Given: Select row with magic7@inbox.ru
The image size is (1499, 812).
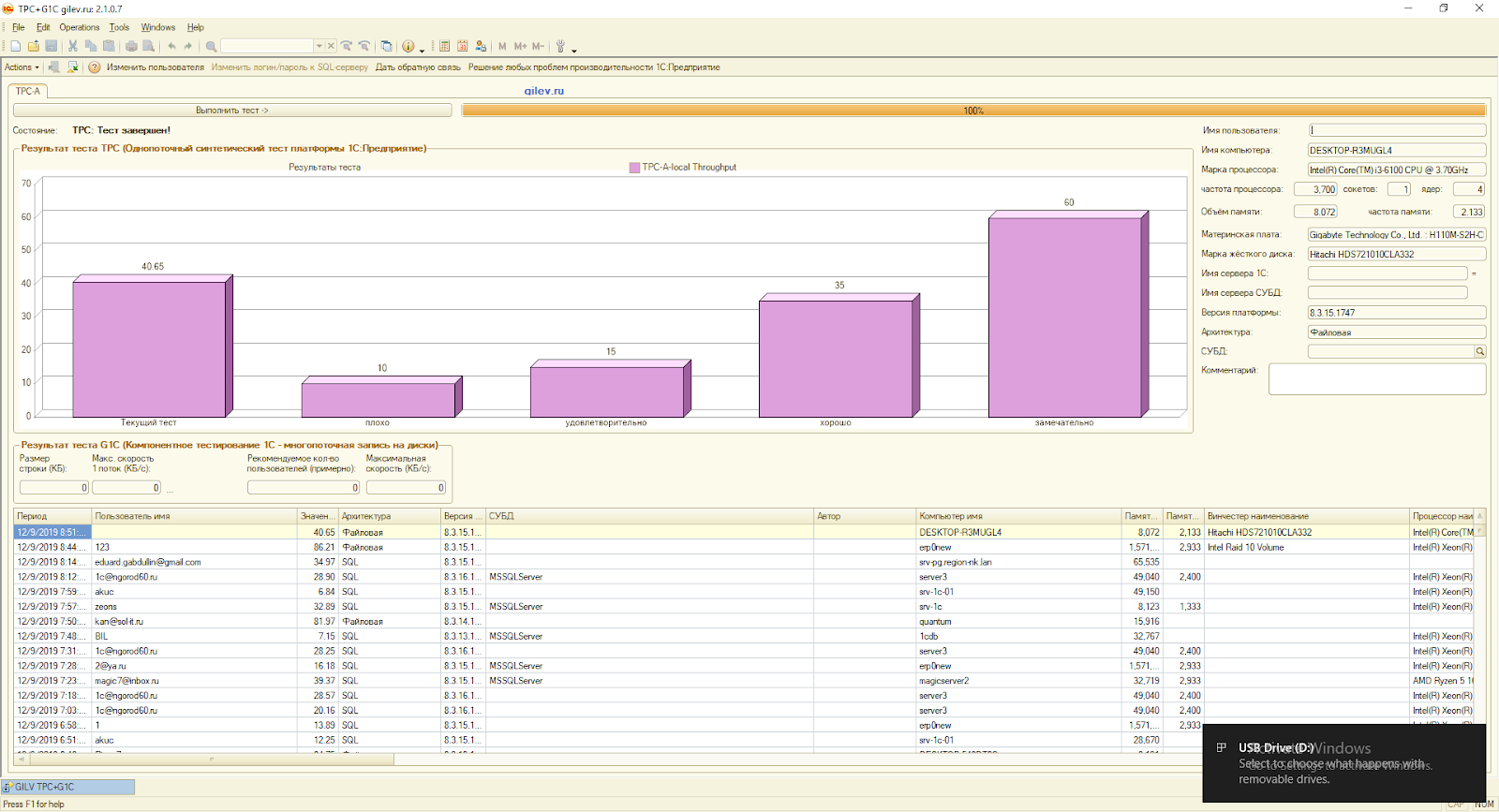Looking at the screenshot, I should 744,681.
